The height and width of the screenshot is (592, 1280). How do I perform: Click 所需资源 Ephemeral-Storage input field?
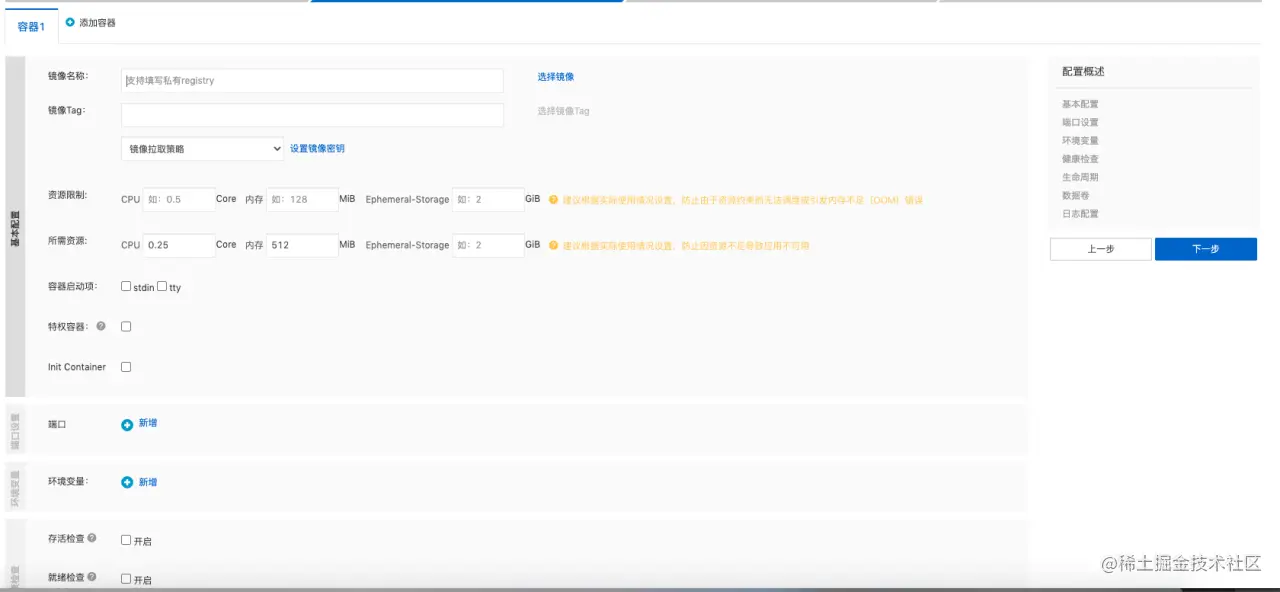click(488, 245)
